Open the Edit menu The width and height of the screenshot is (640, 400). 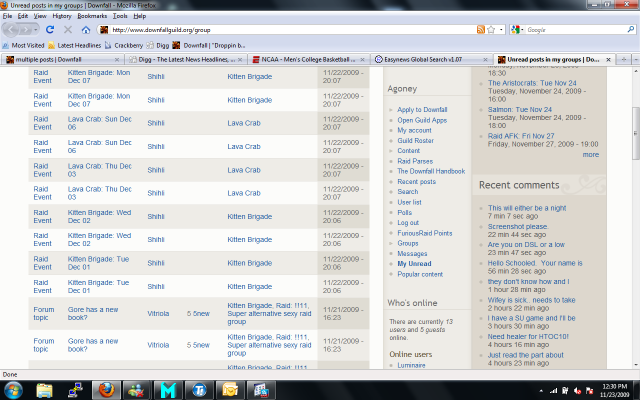tap(23, 16)
